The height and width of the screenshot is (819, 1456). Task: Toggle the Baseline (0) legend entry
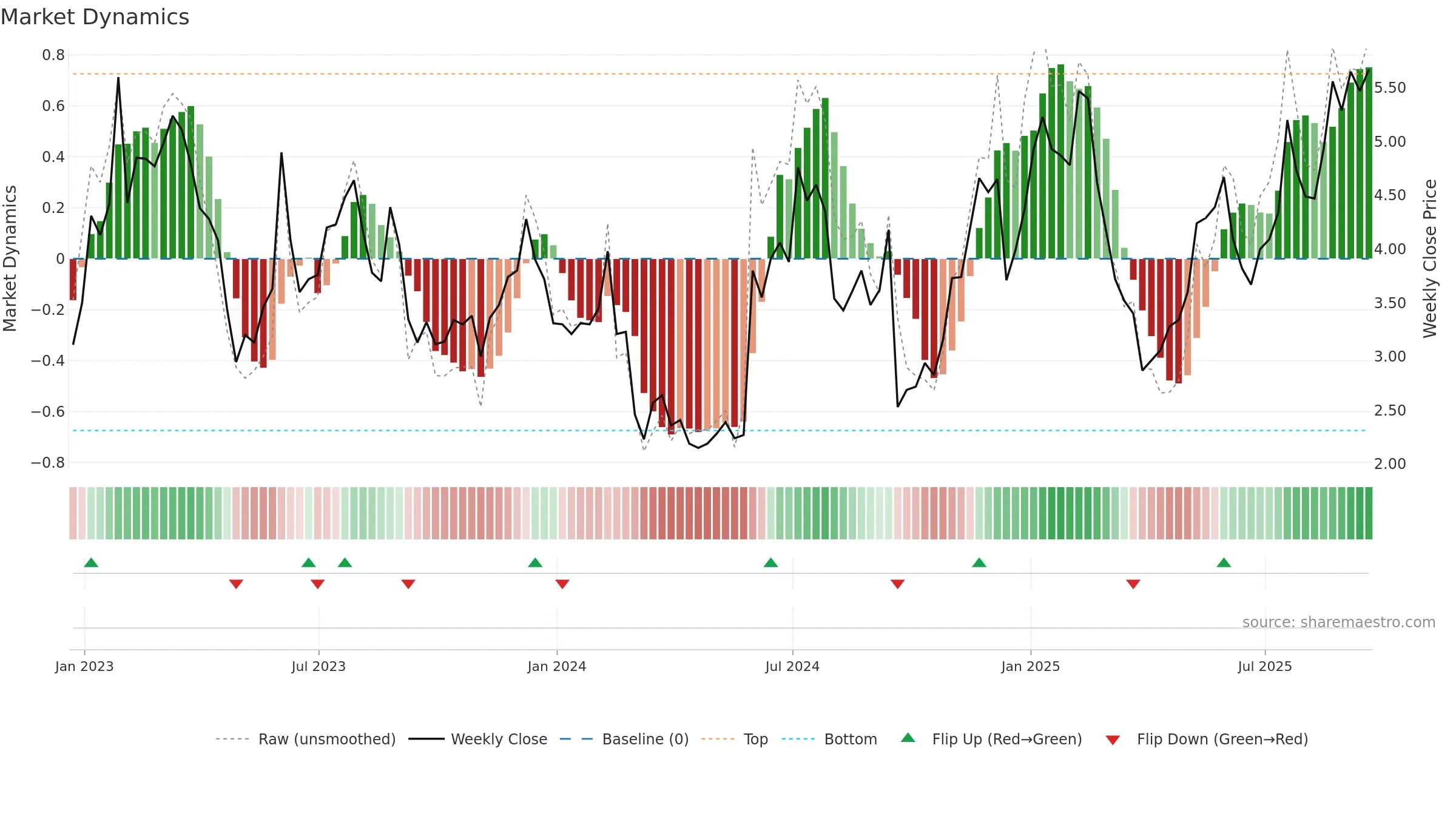[x=624, y=739]
